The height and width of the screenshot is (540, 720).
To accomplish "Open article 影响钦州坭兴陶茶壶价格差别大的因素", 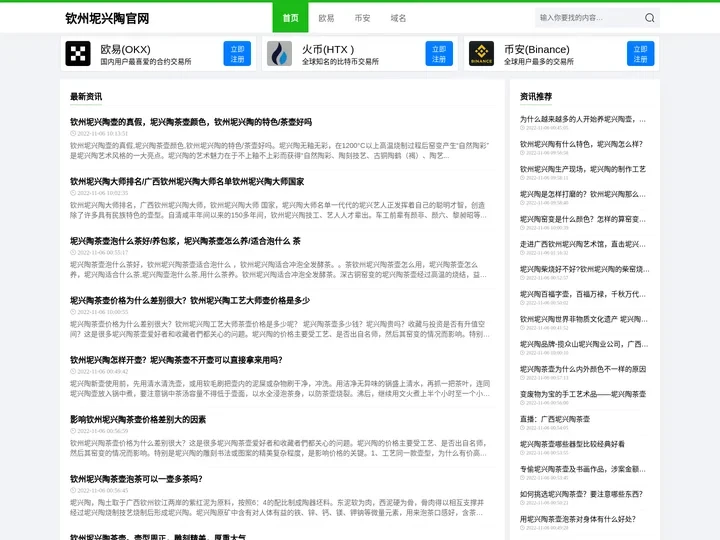I will tap(138, 419).
